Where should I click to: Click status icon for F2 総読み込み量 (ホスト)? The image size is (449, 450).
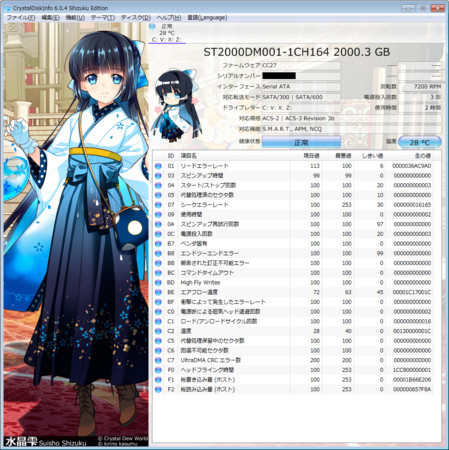[x=158, y=389]
